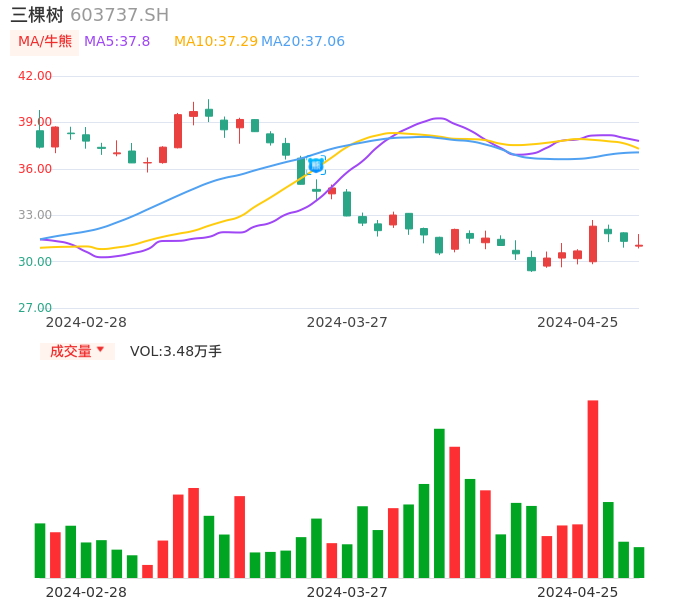Click the first volume bar on the left
686x606 pixels.
coord(40,550)
